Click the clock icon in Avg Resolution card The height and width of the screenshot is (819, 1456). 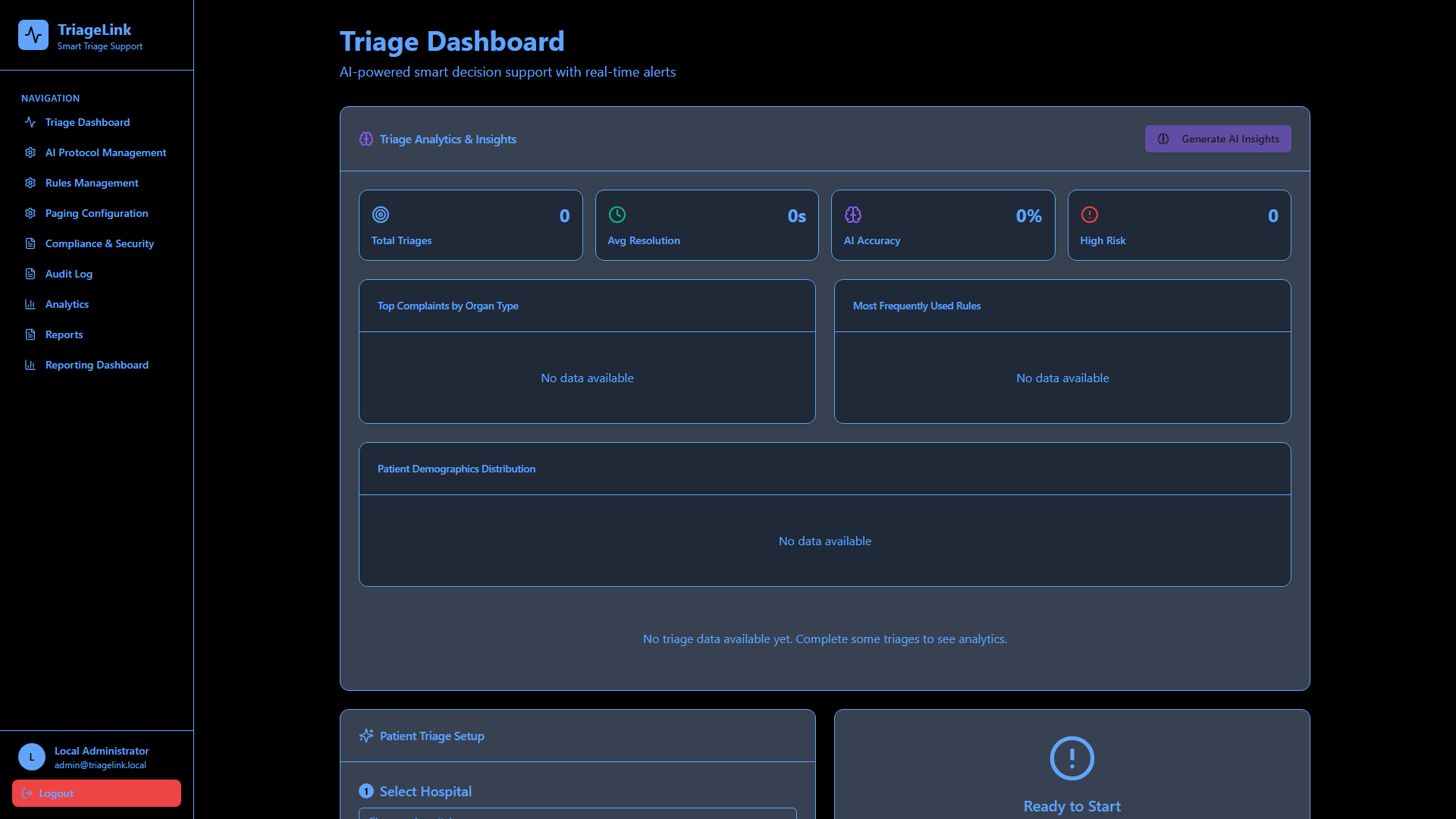(617, 215)
